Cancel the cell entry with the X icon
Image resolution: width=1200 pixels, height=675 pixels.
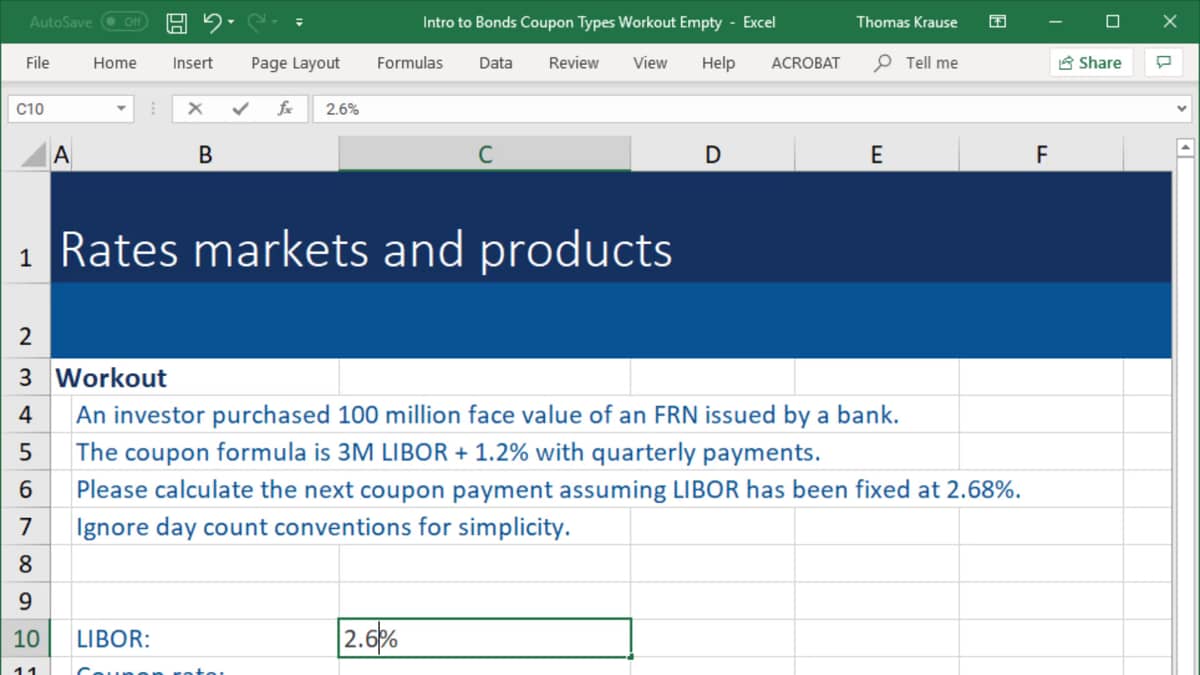[x=195, y=109]
